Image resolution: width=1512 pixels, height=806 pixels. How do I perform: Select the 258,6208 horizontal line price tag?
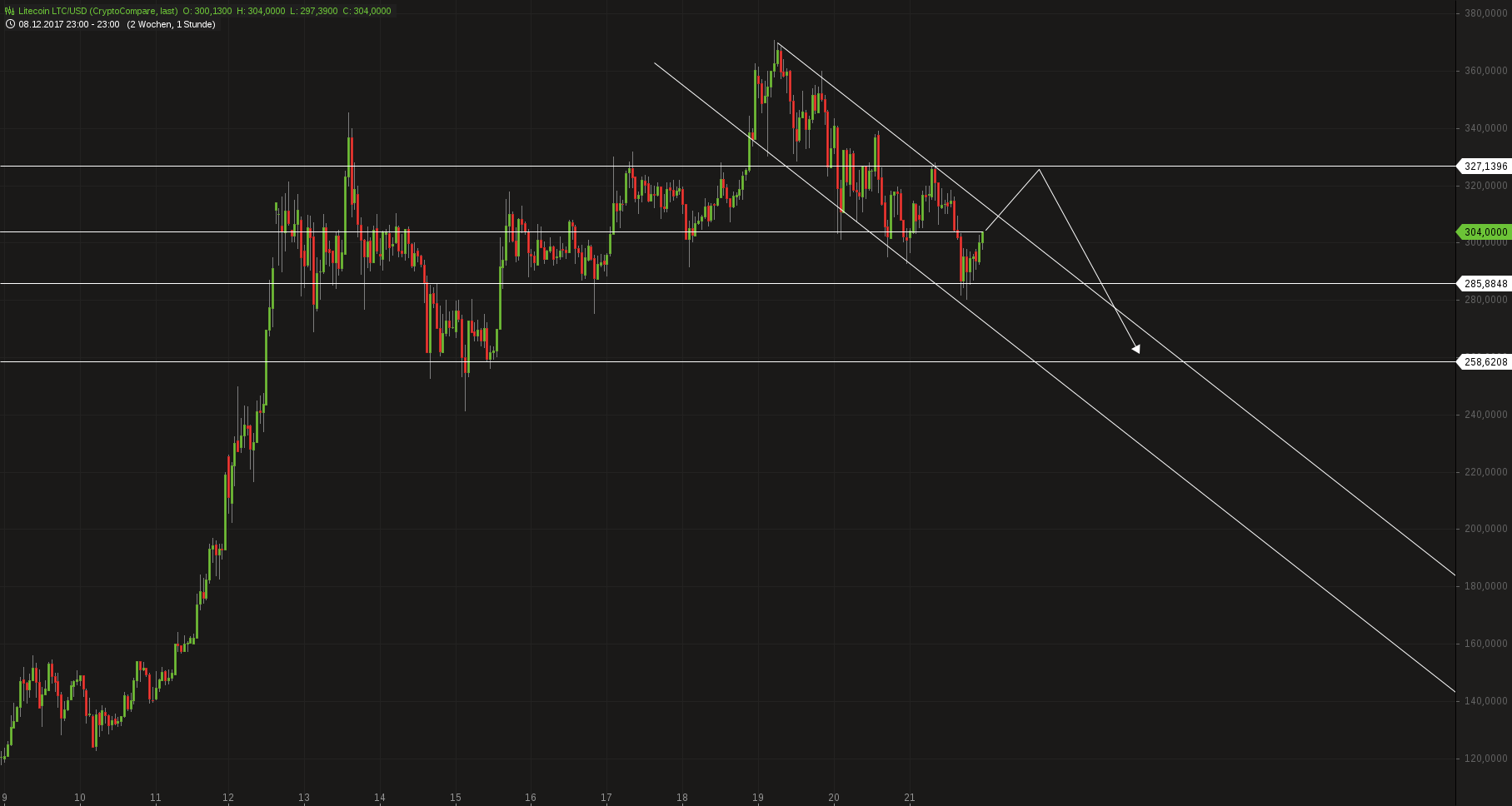[1484, 362]
